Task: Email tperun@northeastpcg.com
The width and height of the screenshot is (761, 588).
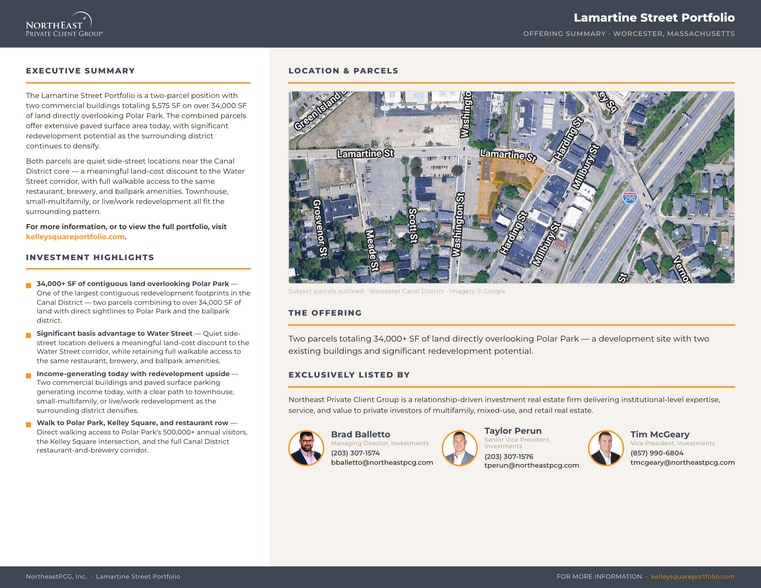Action: pyautogui.click(x=531, y=465)
